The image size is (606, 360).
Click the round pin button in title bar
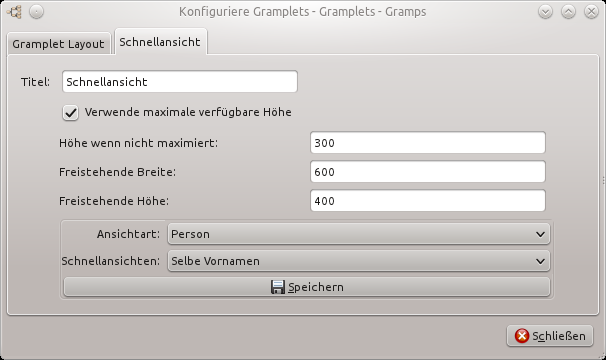click(x=36, y=12)
